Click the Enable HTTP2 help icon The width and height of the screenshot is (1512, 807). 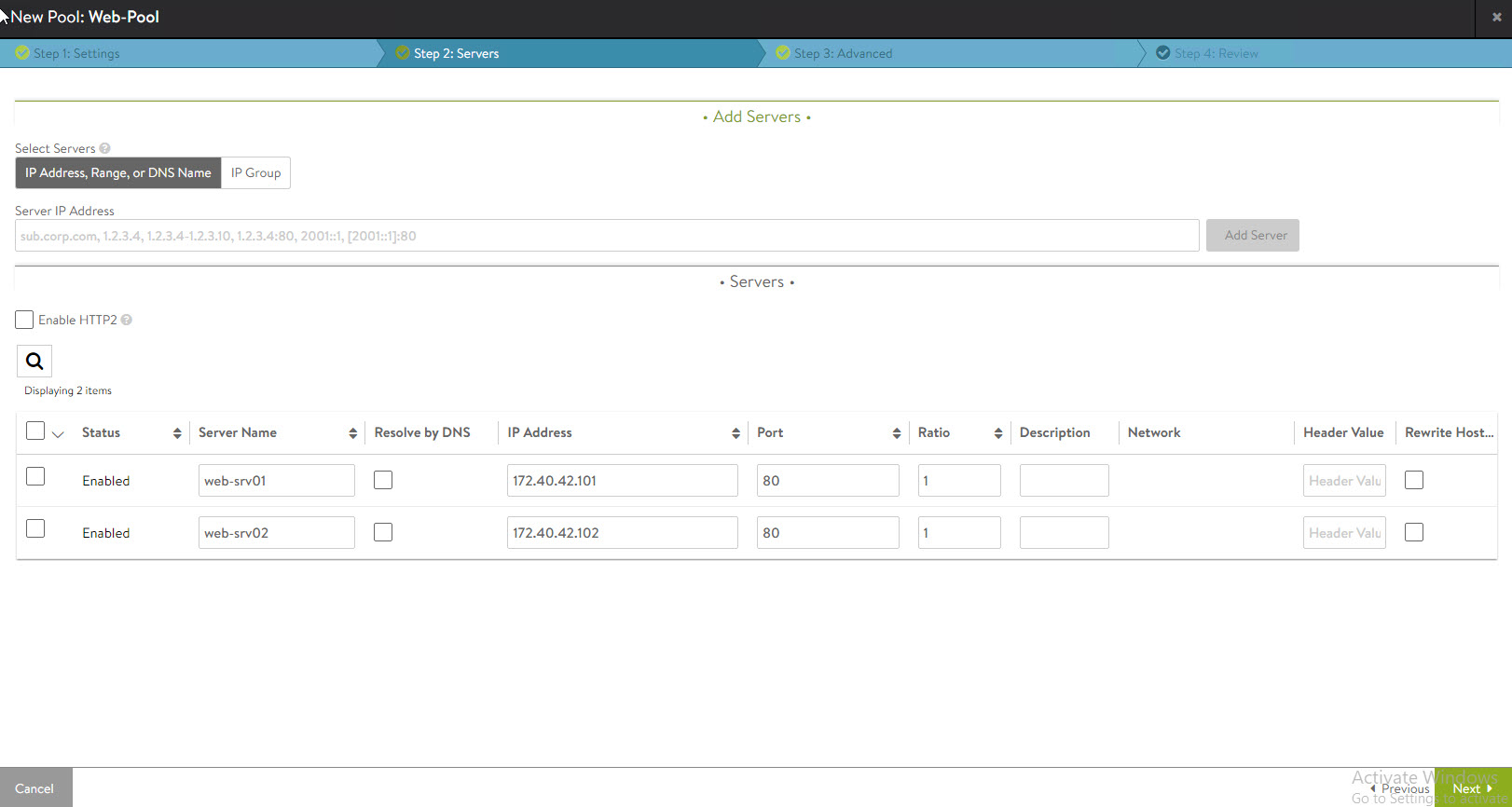[x=127, y=320]
